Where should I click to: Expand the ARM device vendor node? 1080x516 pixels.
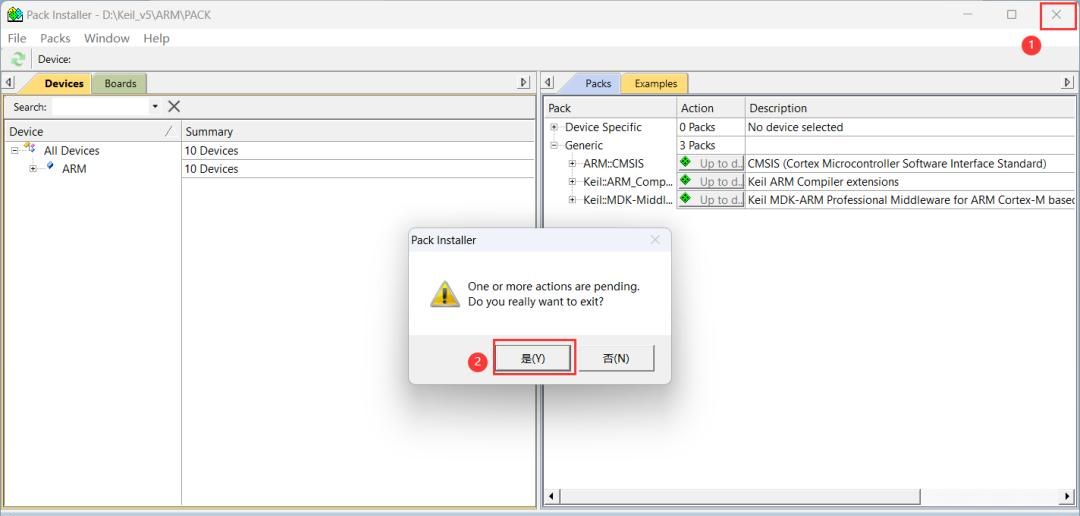pyautogui.click(x=33, y=168)
